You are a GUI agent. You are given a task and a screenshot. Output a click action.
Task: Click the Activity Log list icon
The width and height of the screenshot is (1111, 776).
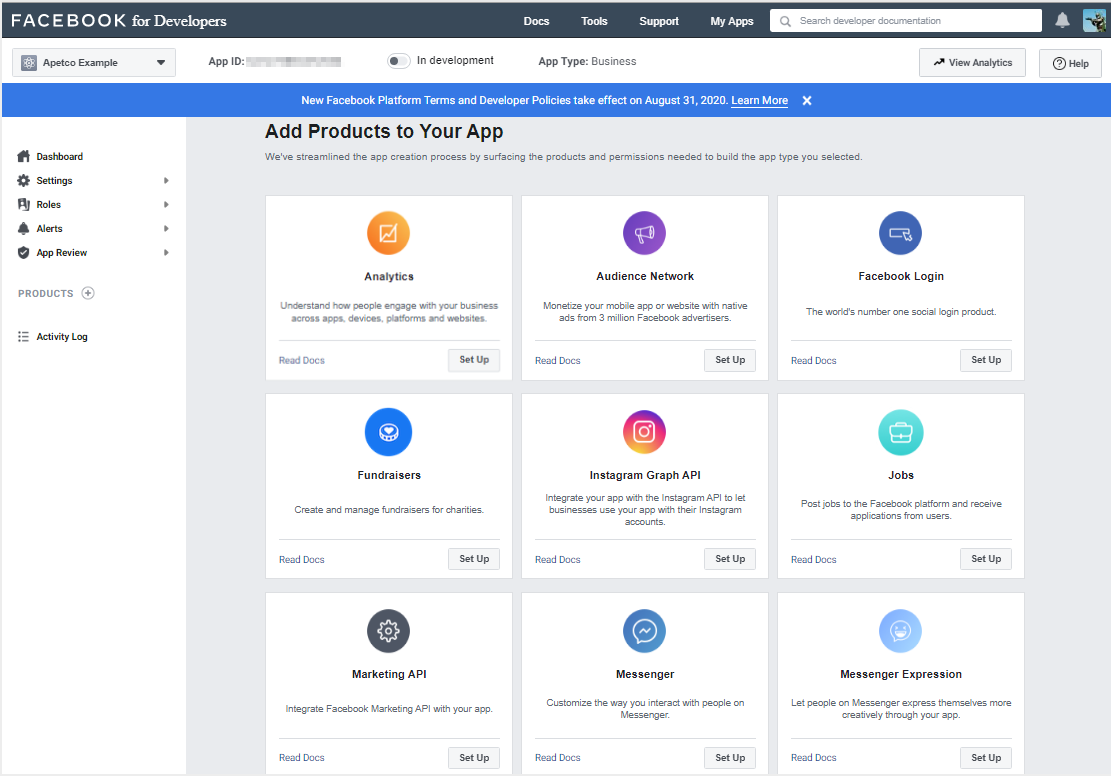[23, 337]
